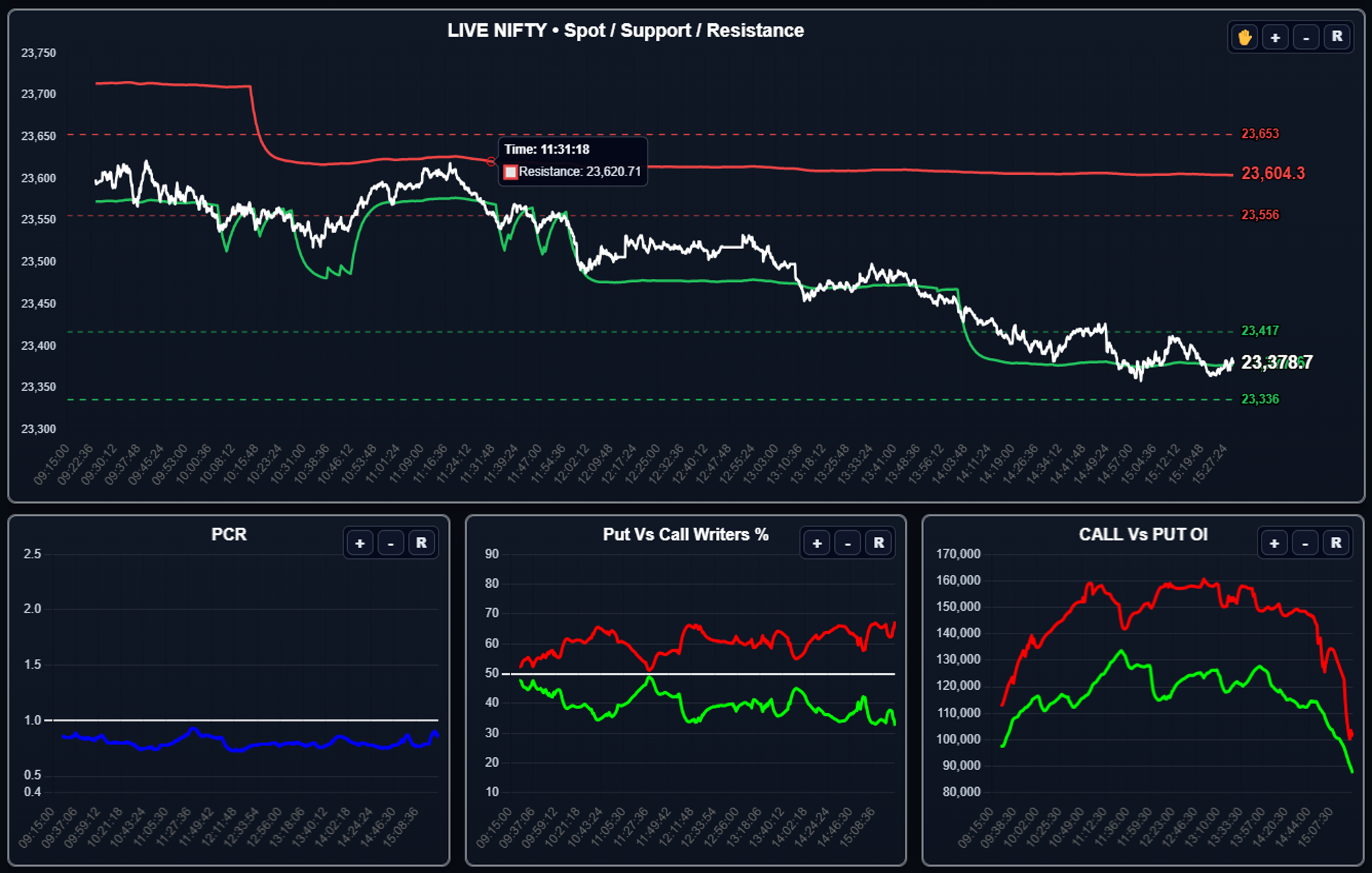The height and width of the screenshot is (873, 1372).
Task: Click the red swatch in resistance tooltip
Action: (510, 172)
